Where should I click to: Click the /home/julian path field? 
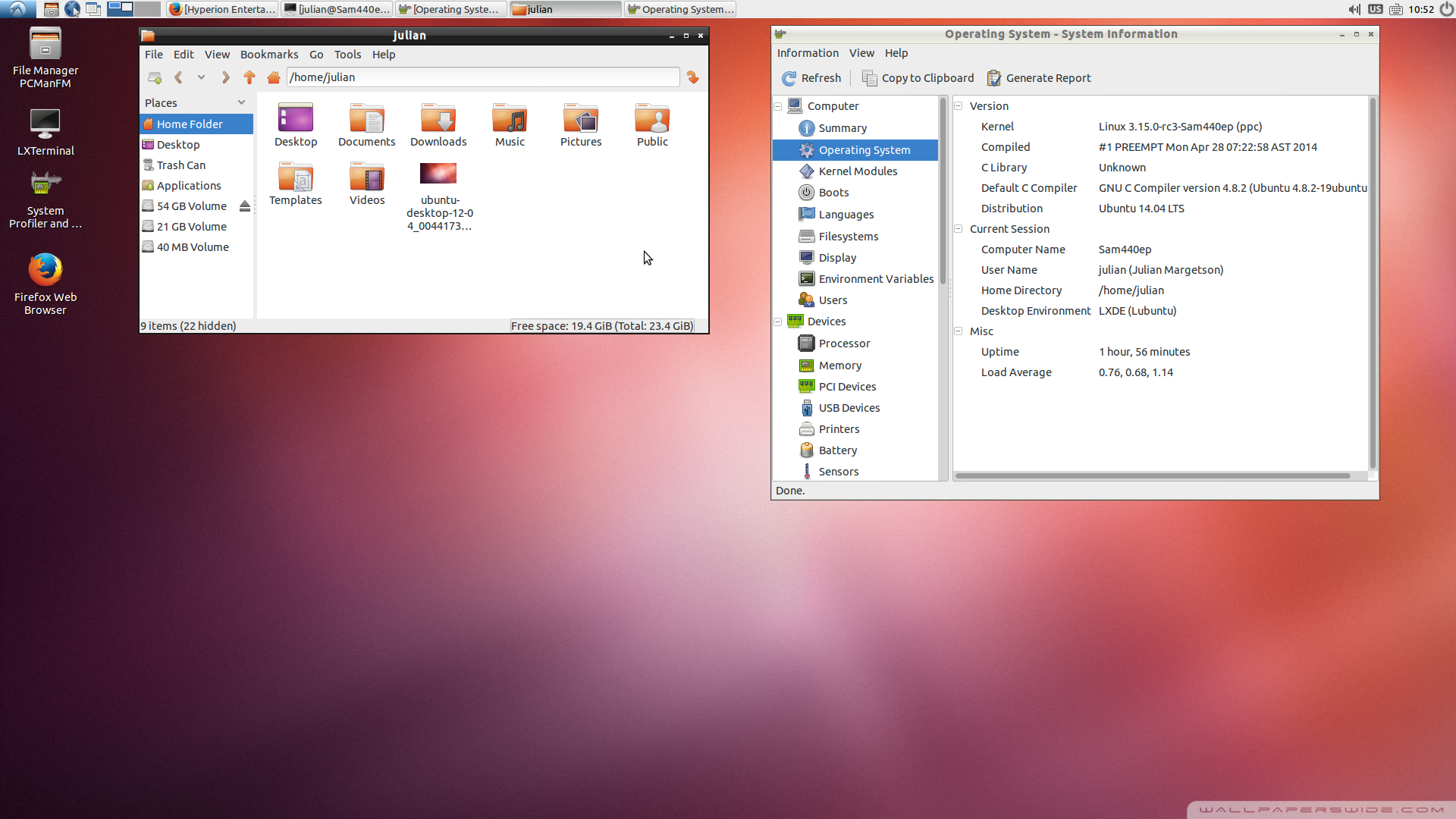pos(482,77)
